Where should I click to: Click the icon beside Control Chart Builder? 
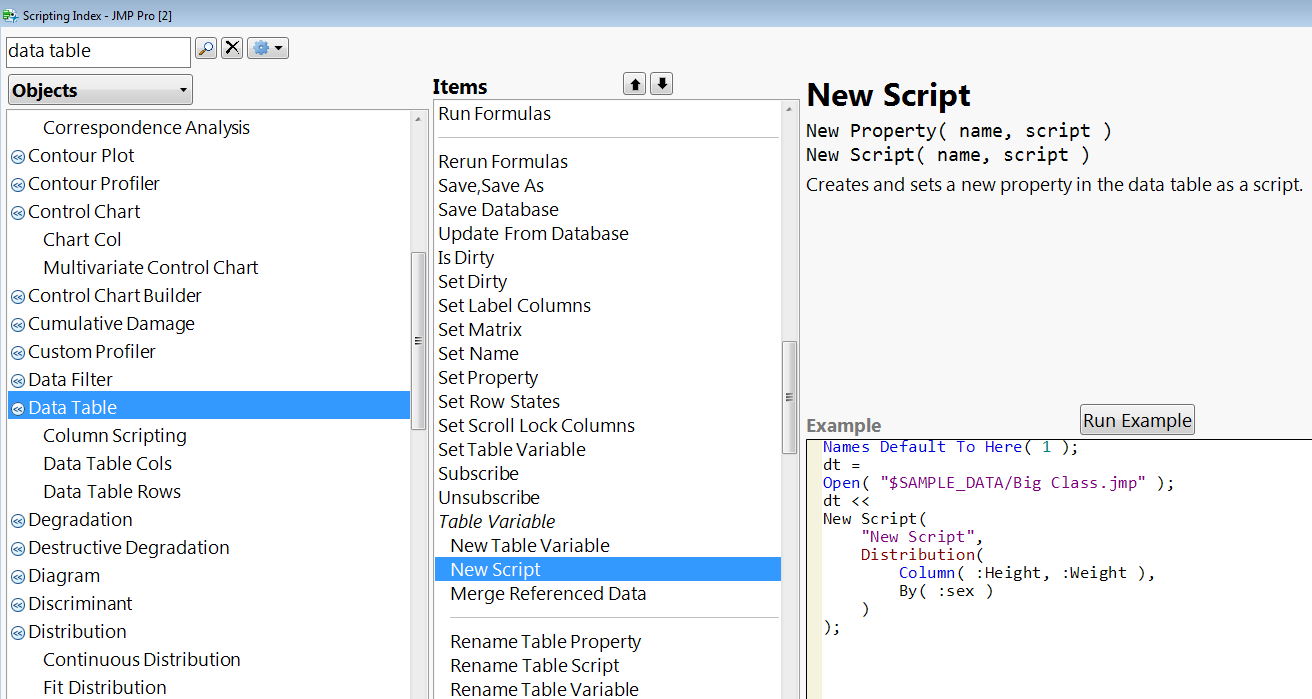coord(18,297)
